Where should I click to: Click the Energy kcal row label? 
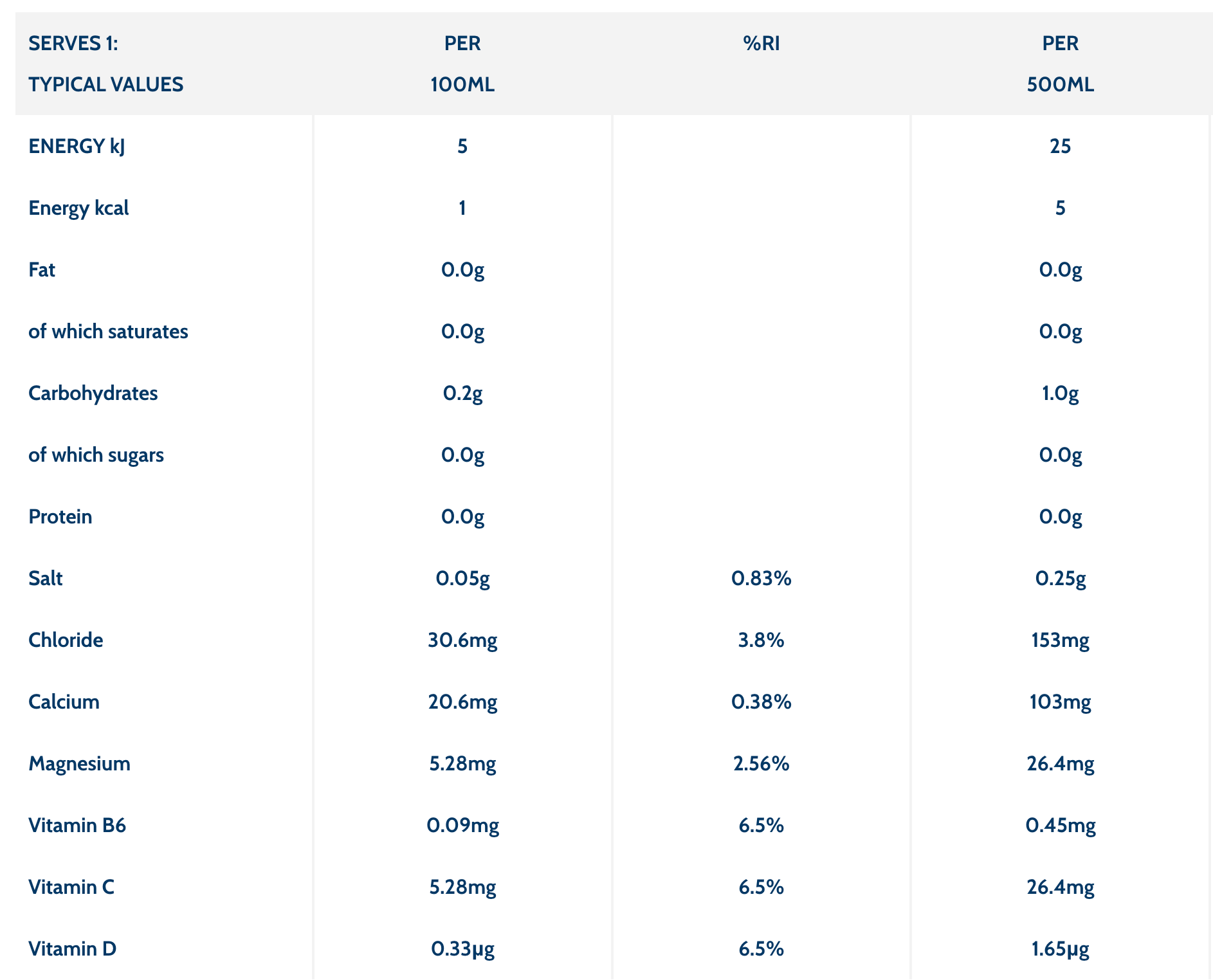tap(78, 208)
